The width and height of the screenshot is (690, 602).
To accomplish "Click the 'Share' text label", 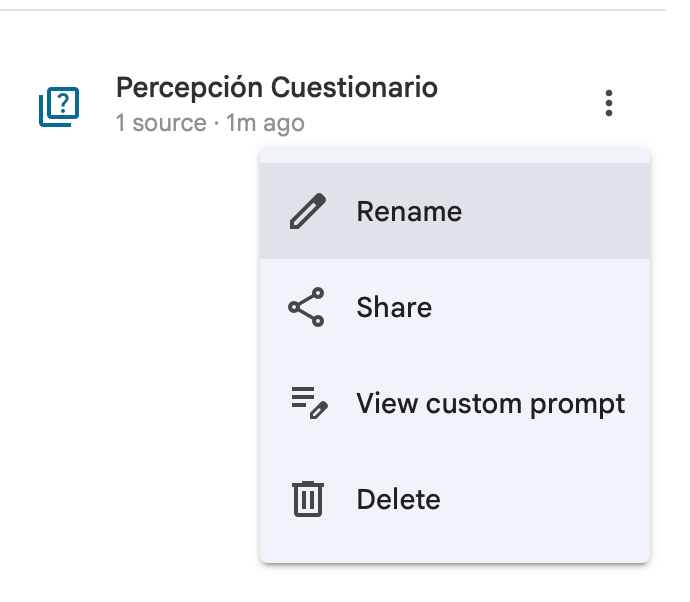I will pyautogui.click(x=394, y=308).
